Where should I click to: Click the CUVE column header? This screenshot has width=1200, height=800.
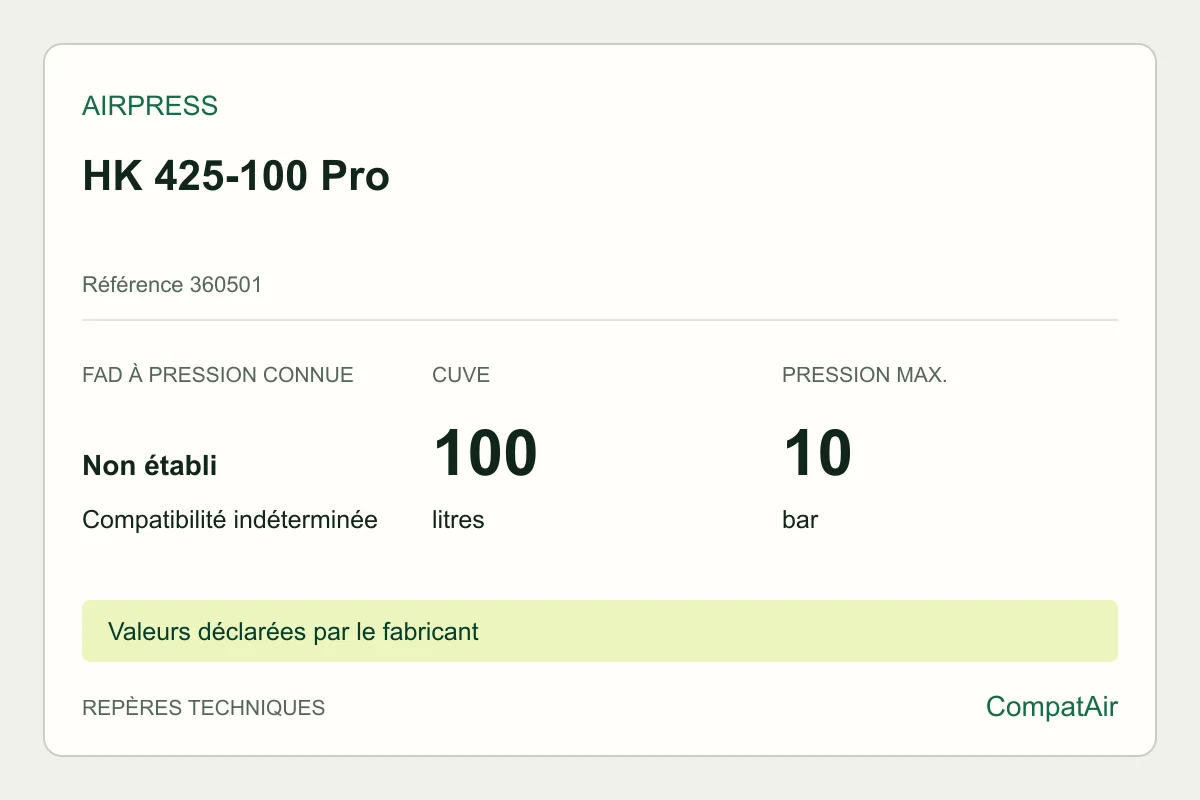point(461,376)
